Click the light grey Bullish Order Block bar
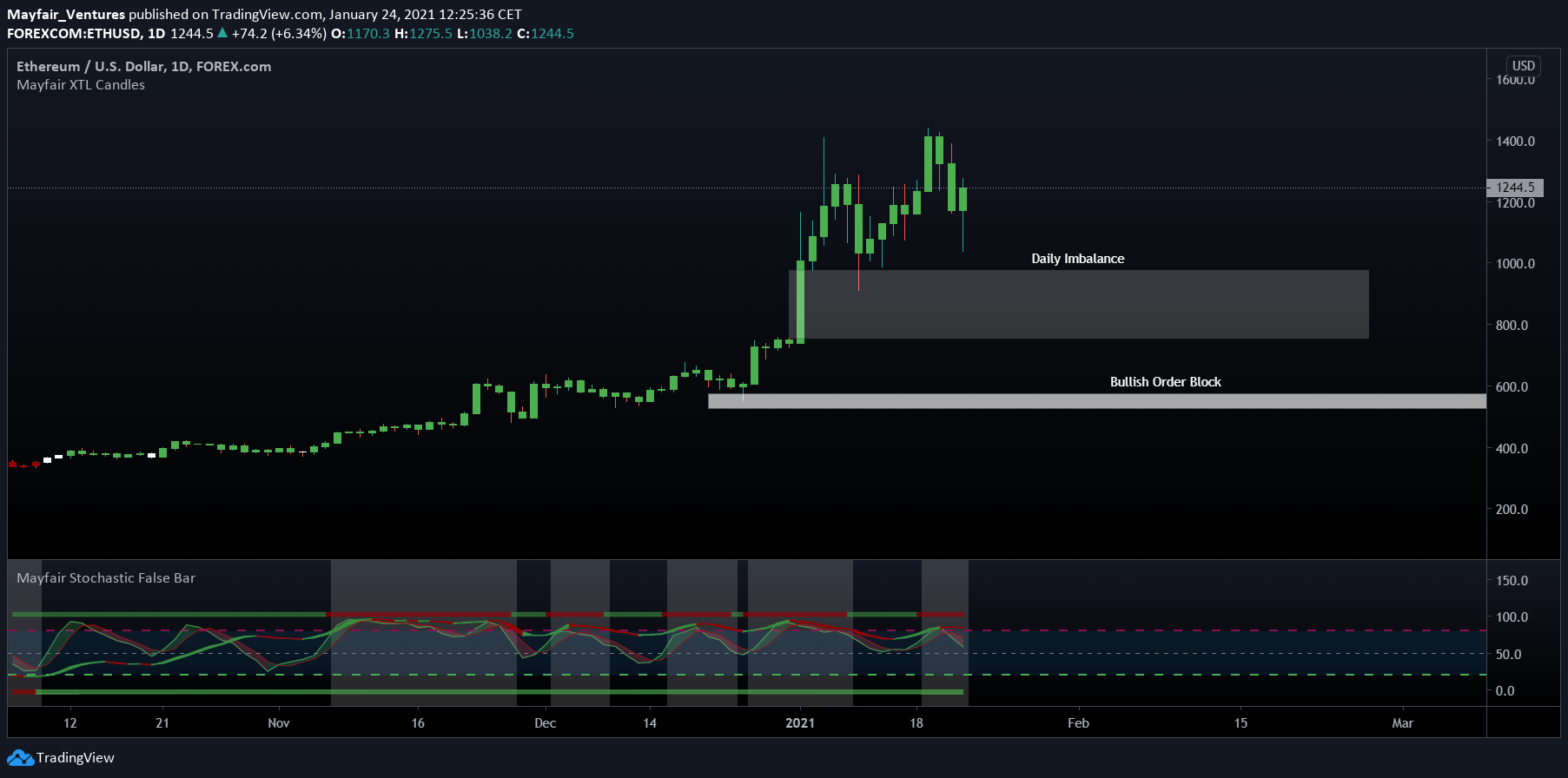The height and width of the screenshot is (778, 1568). pyautogui.click(x=1097, y=401)
